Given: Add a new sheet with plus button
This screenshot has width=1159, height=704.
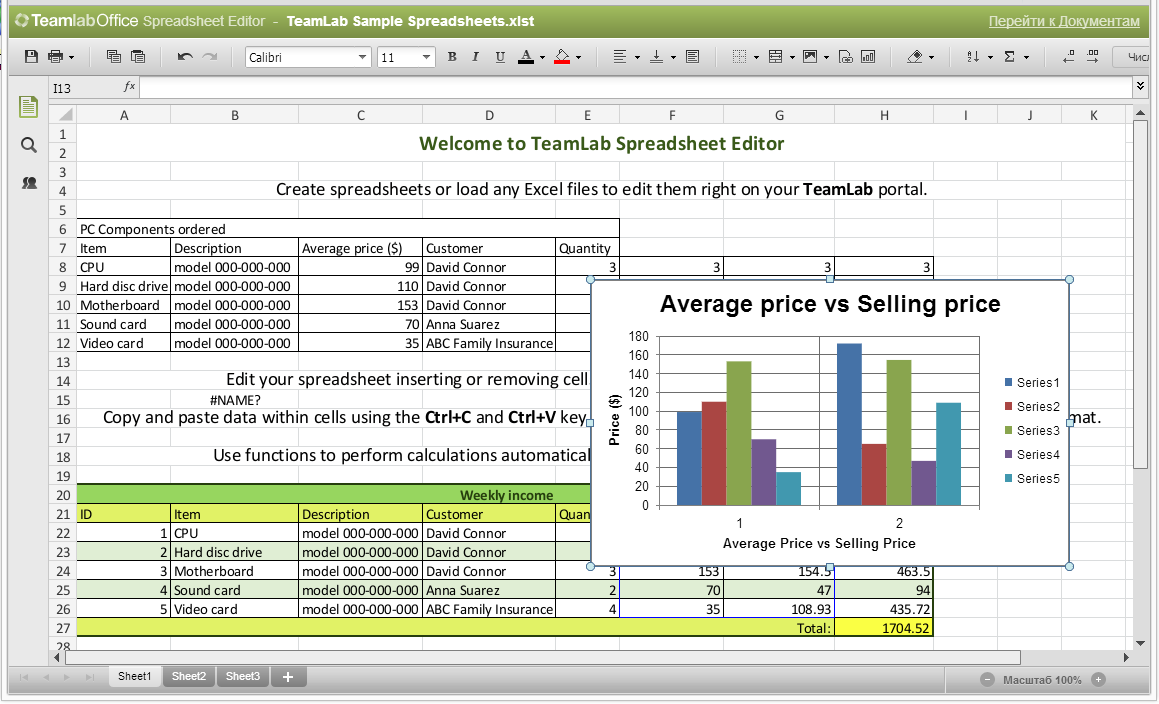Looking at the screenshot, I should pos(287,677).
